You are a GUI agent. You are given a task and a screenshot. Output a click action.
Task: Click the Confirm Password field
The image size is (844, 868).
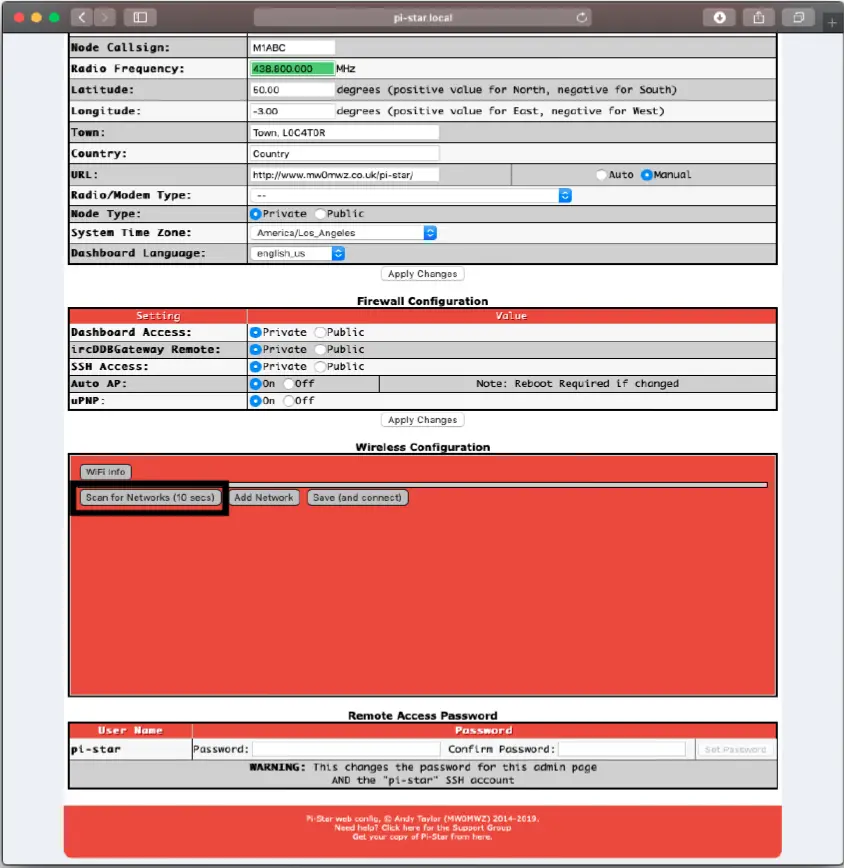(622, 750)
